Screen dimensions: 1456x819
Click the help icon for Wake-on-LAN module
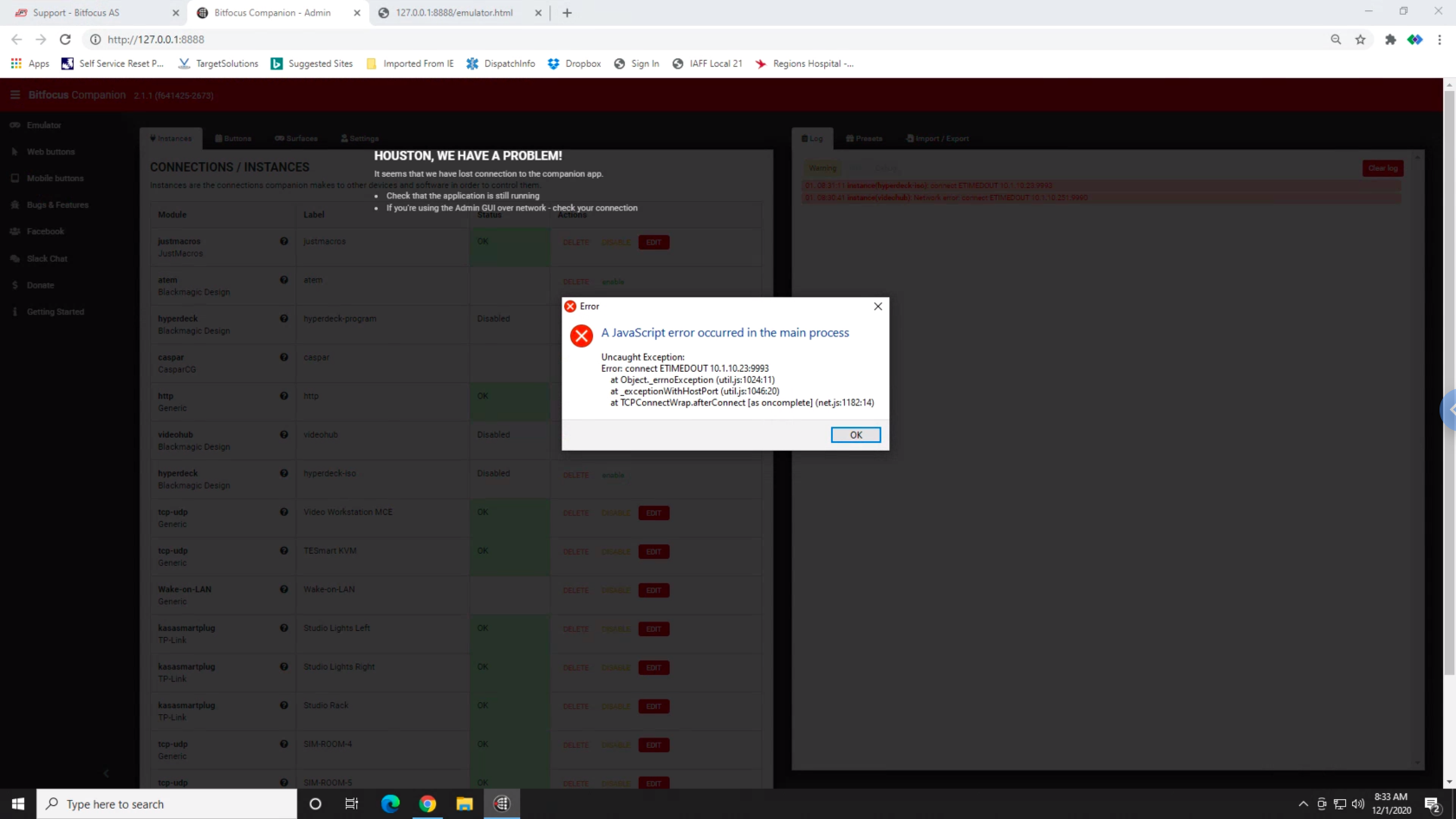[x=283, y=589]
